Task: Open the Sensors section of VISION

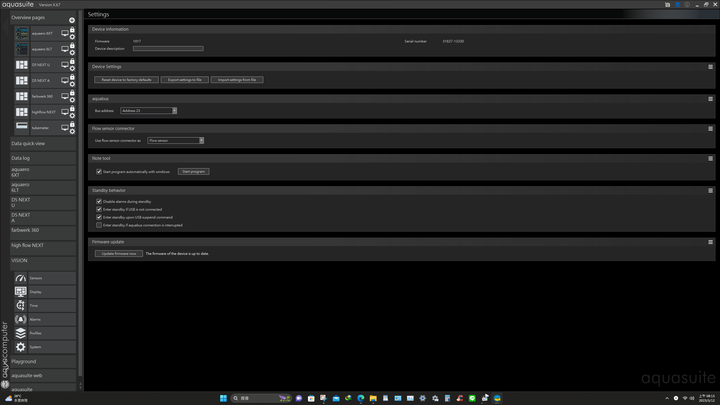Action: tap(45, 278)
